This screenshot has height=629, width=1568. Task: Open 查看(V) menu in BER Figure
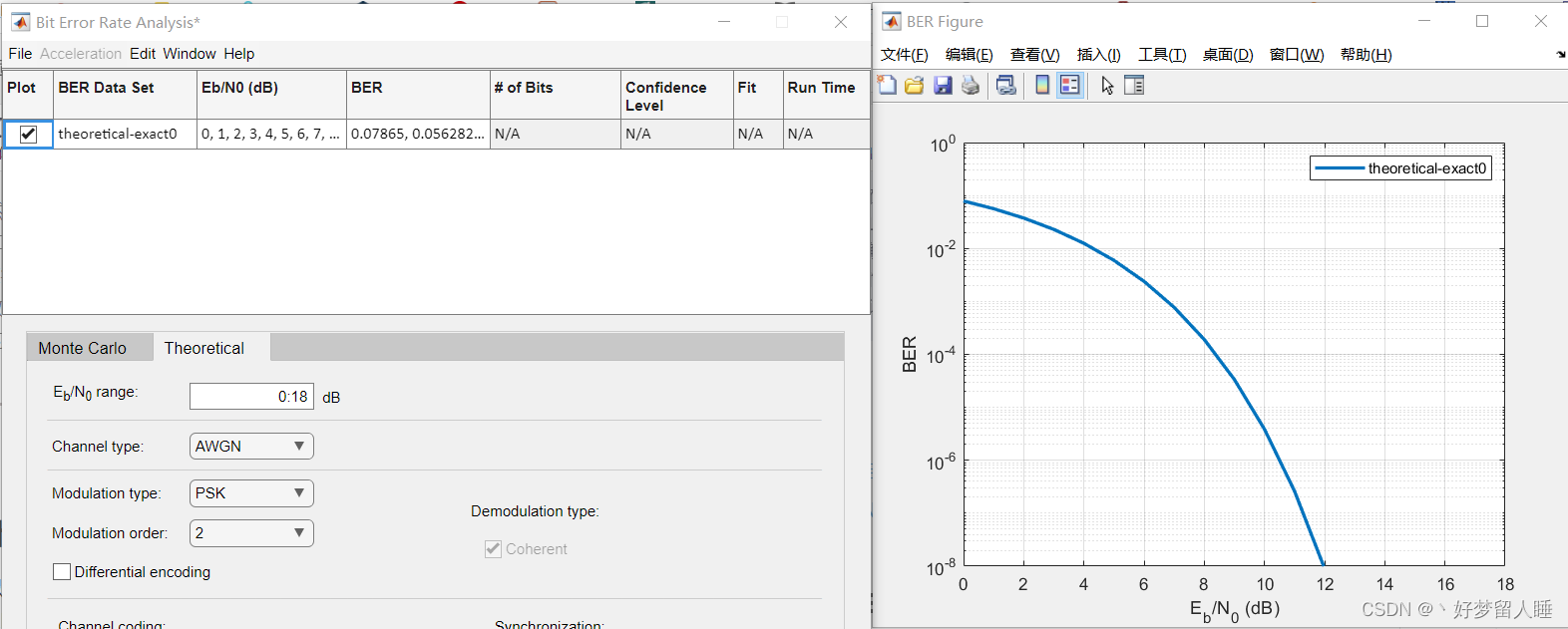point(1035,55)
